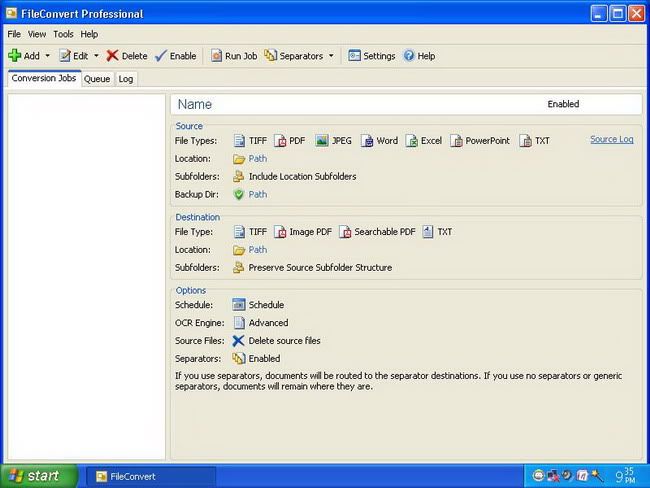650x488 pixels.
Task: Click the PowerPoint file type icon
Action: [x=456, y=141]
